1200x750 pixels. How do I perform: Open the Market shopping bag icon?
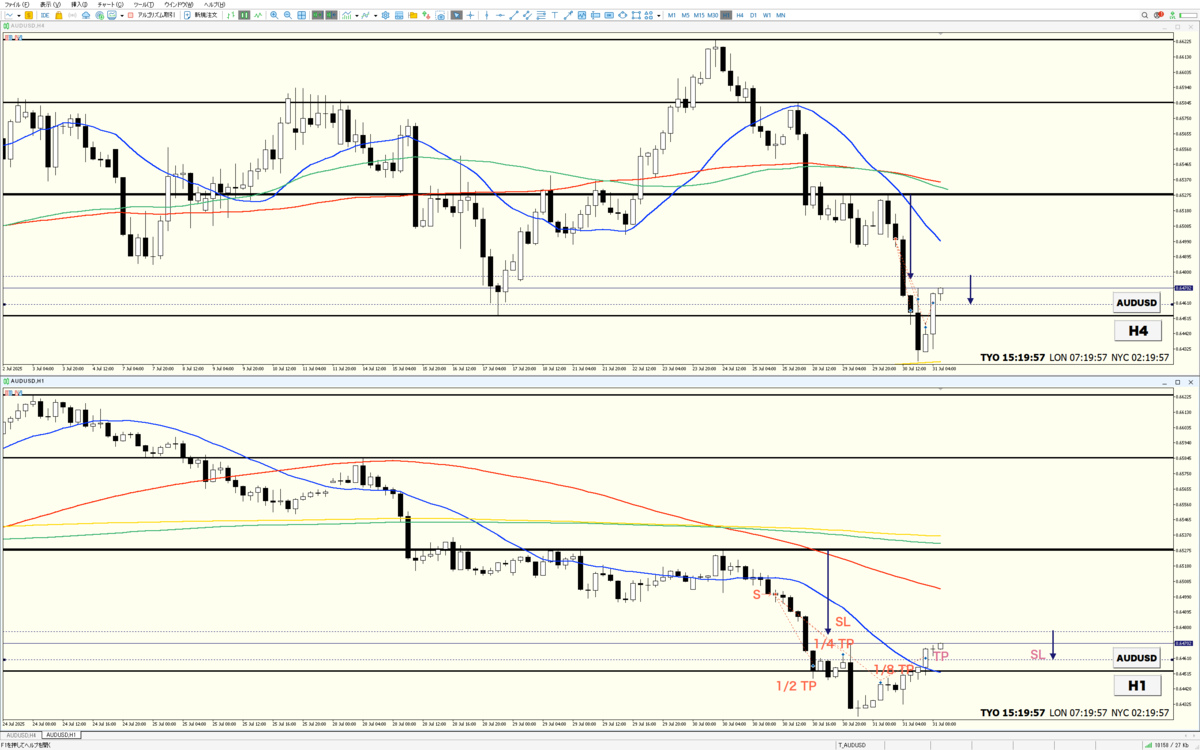(x=59, y=15)
